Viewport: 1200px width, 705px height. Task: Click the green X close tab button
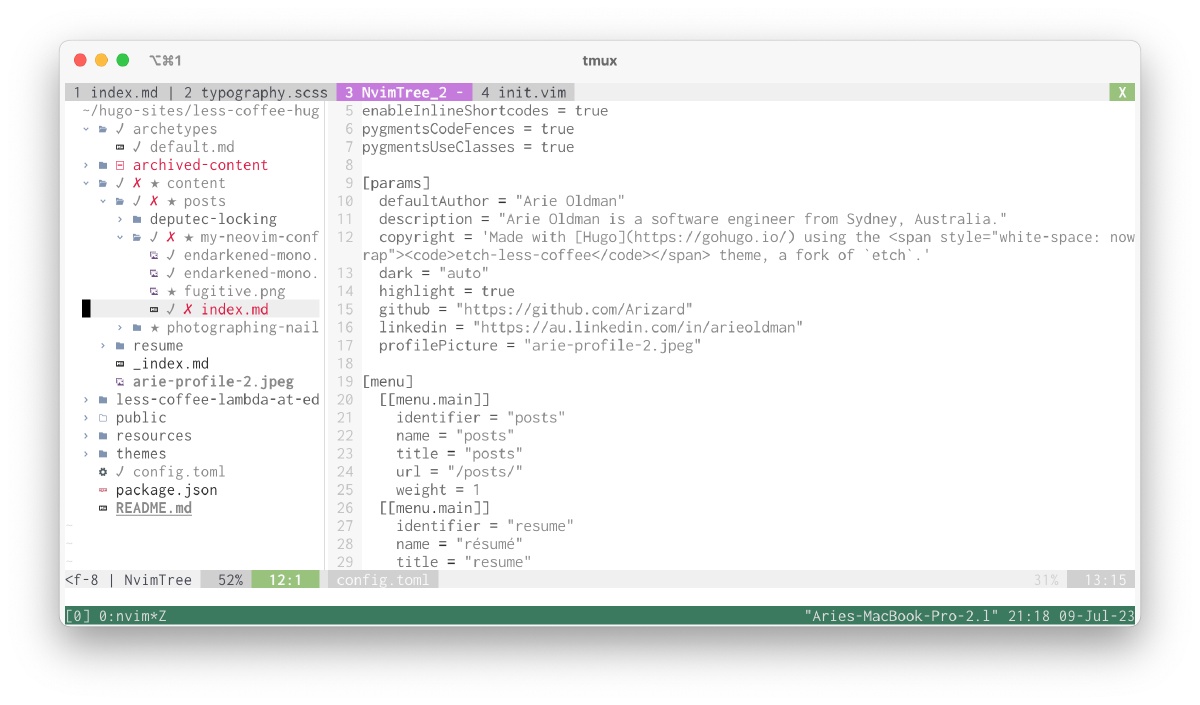[x=1122, y=92]
